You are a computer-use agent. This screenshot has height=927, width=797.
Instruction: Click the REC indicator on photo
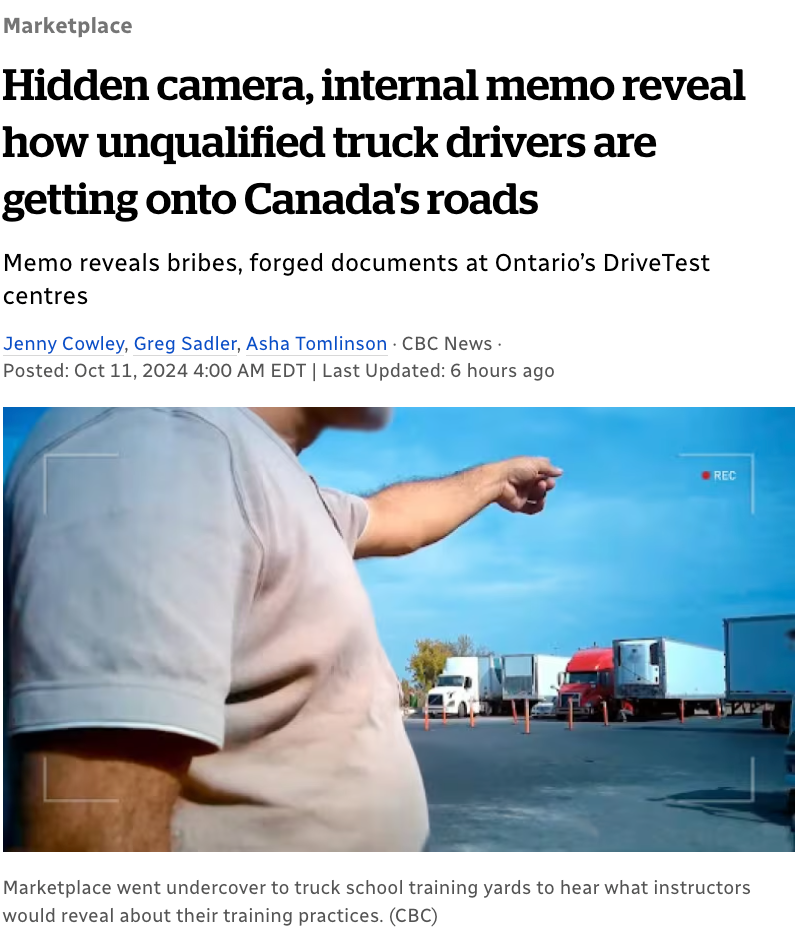[718, 476]
